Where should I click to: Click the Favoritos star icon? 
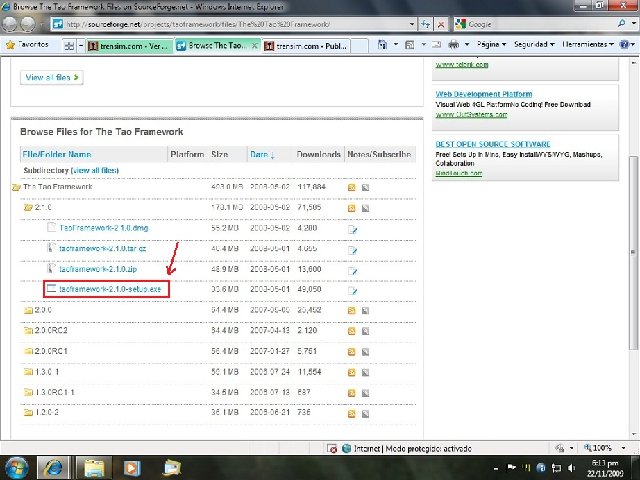click(x=11, y=45)
